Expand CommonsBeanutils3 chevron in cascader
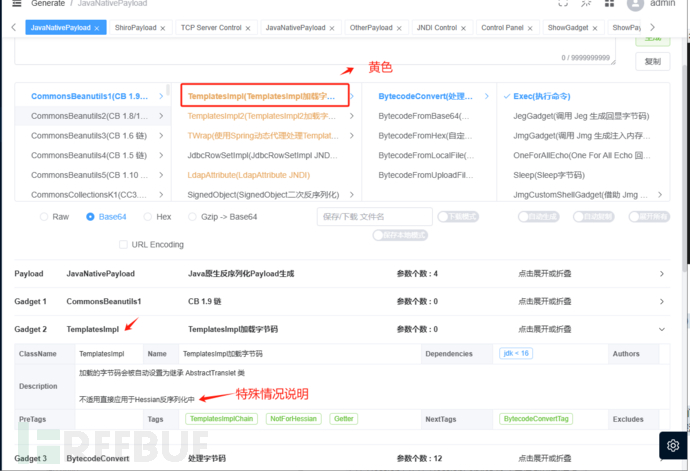This screenshot has height=471, width=690. (x=161, y=136)
